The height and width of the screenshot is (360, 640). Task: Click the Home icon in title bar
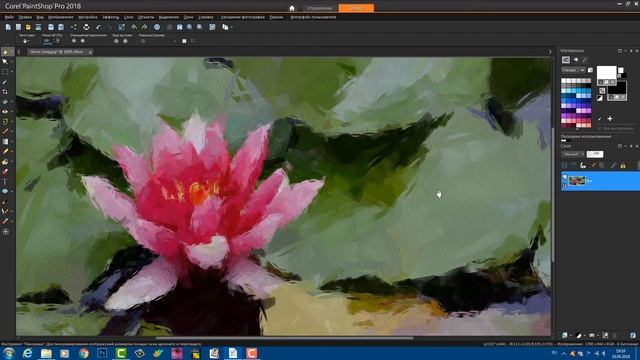pyautogui.click(x=292, y=8)
